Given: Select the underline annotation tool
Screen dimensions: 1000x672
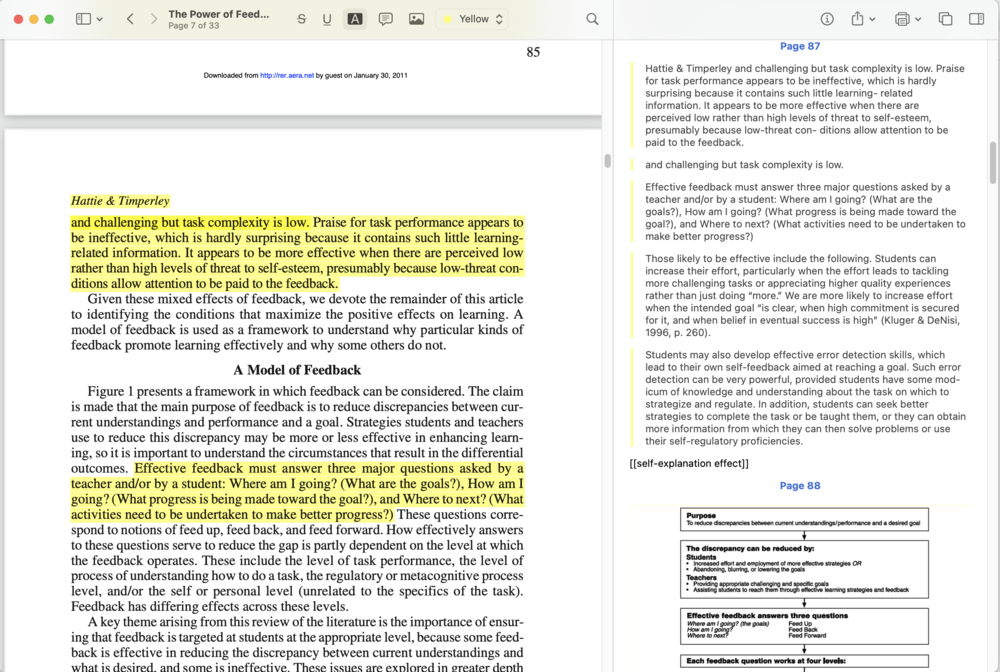Looking at the screenshot, I should [327, 19].
